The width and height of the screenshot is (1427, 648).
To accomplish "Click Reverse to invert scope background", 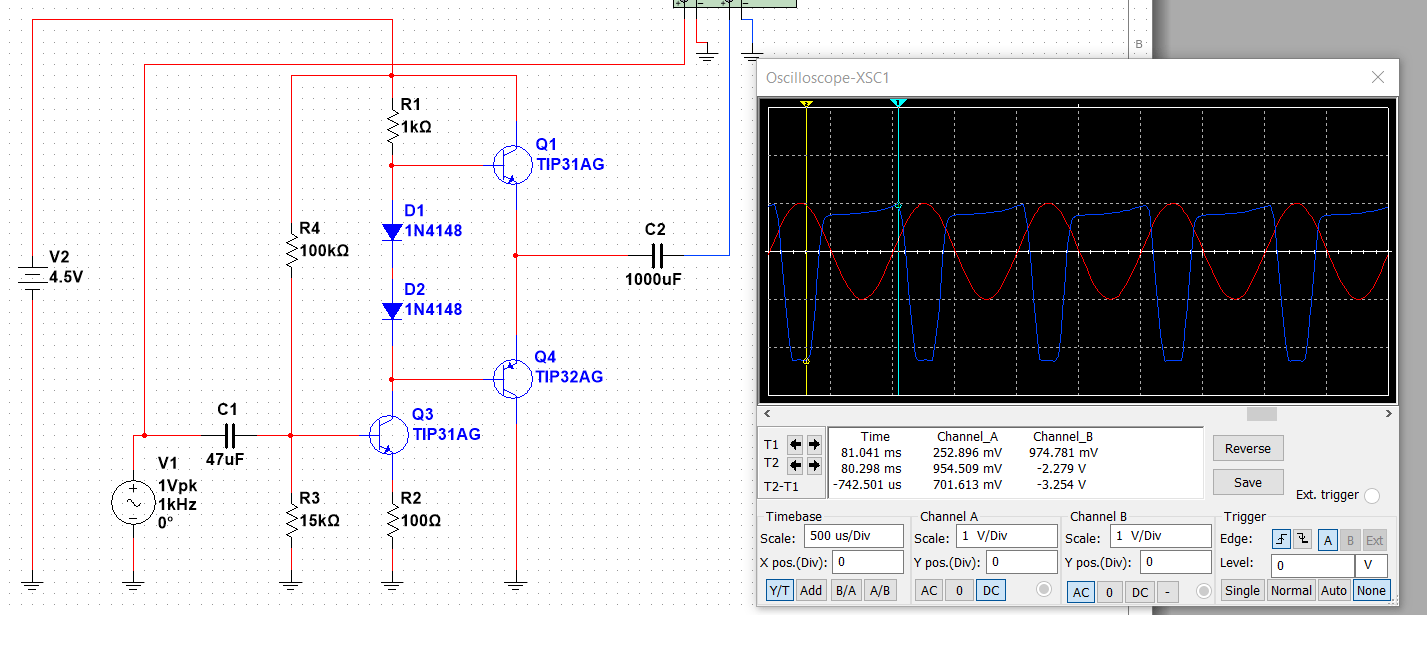I will (1247, 448).
